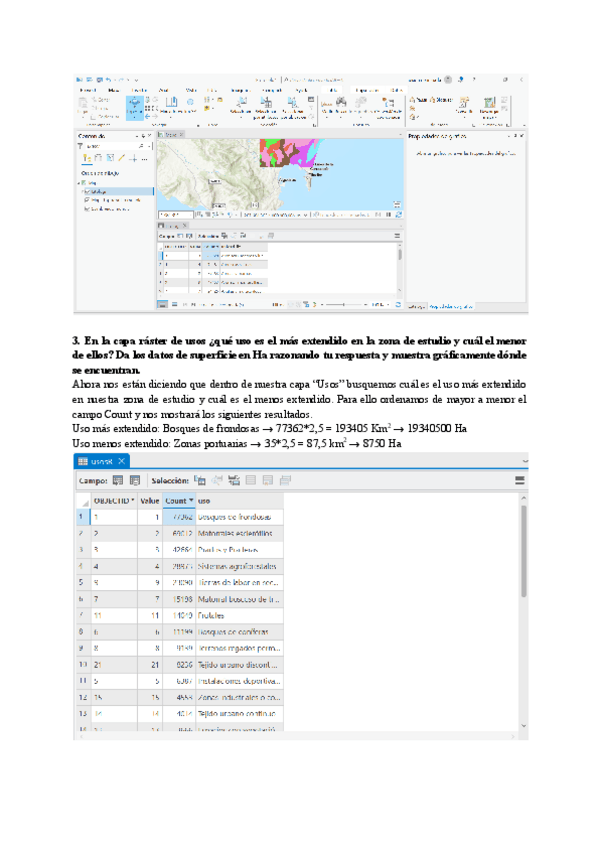Click the Add Field icon beside Campo

tap(116, 480)
